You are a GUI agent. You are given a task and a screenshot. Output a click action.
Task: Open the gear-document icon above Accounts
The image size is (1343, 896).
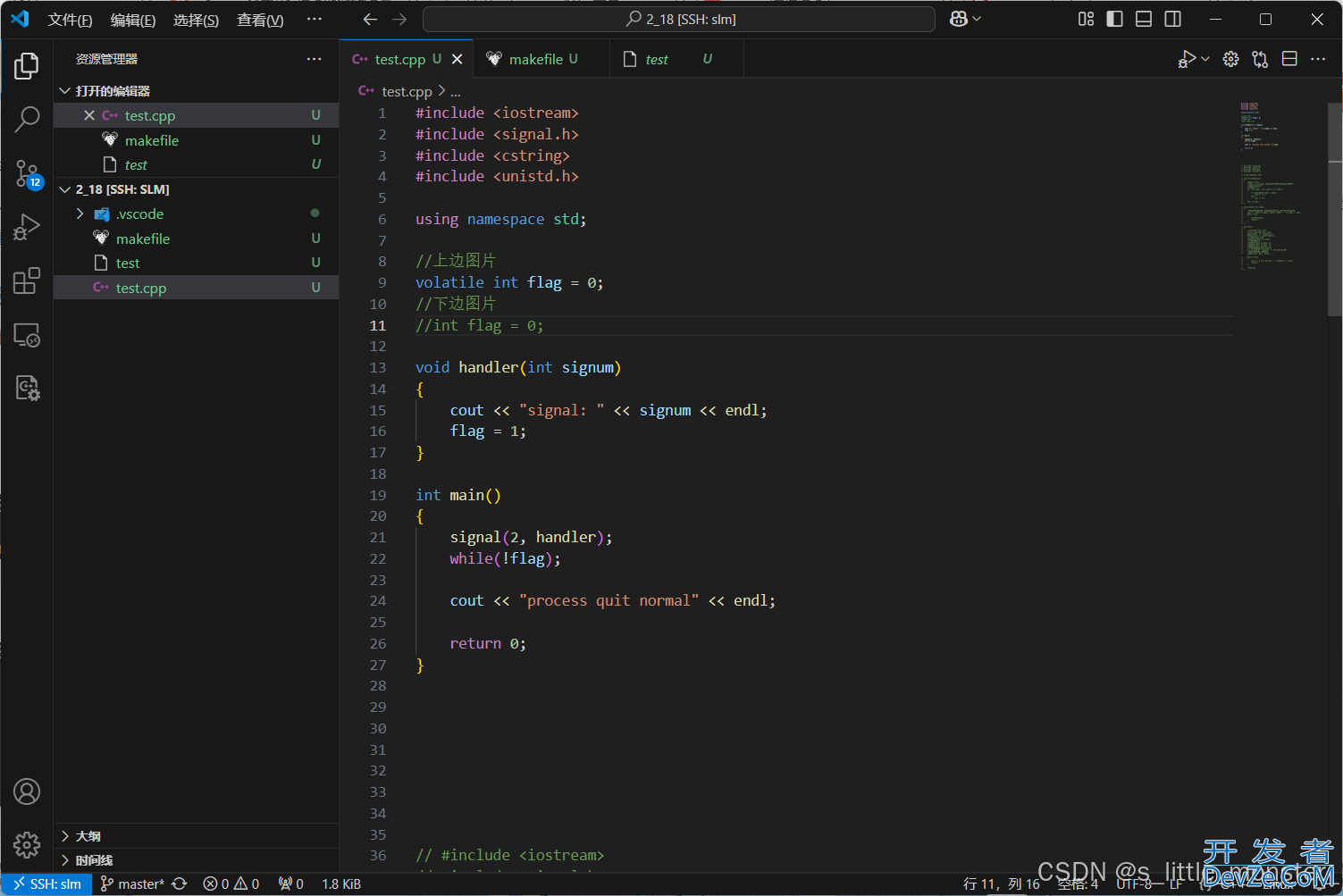click(x=27, y=388)
